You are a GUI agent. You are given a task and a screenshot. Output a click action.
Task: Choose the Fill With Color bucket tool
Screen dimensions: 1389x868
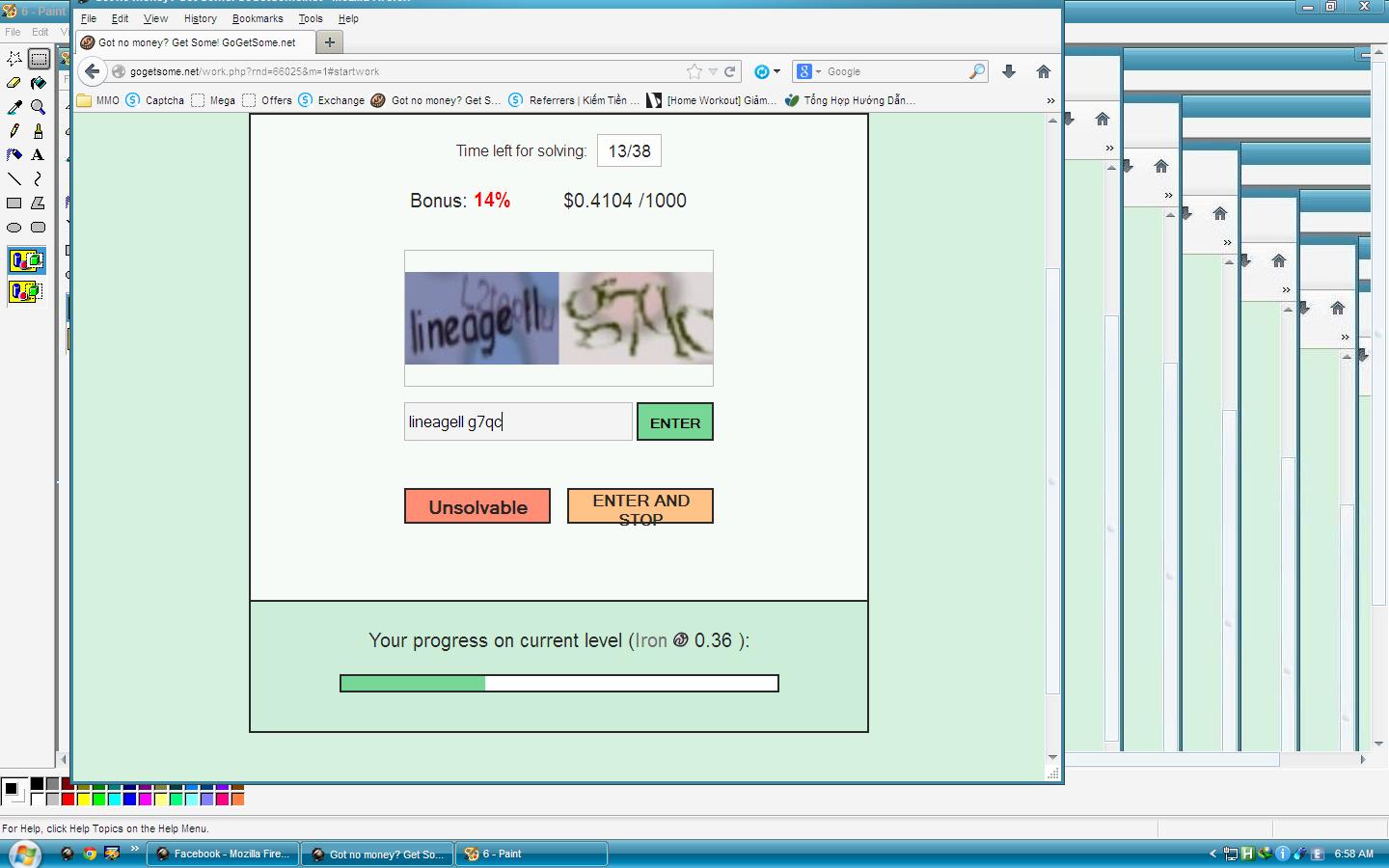39,83
